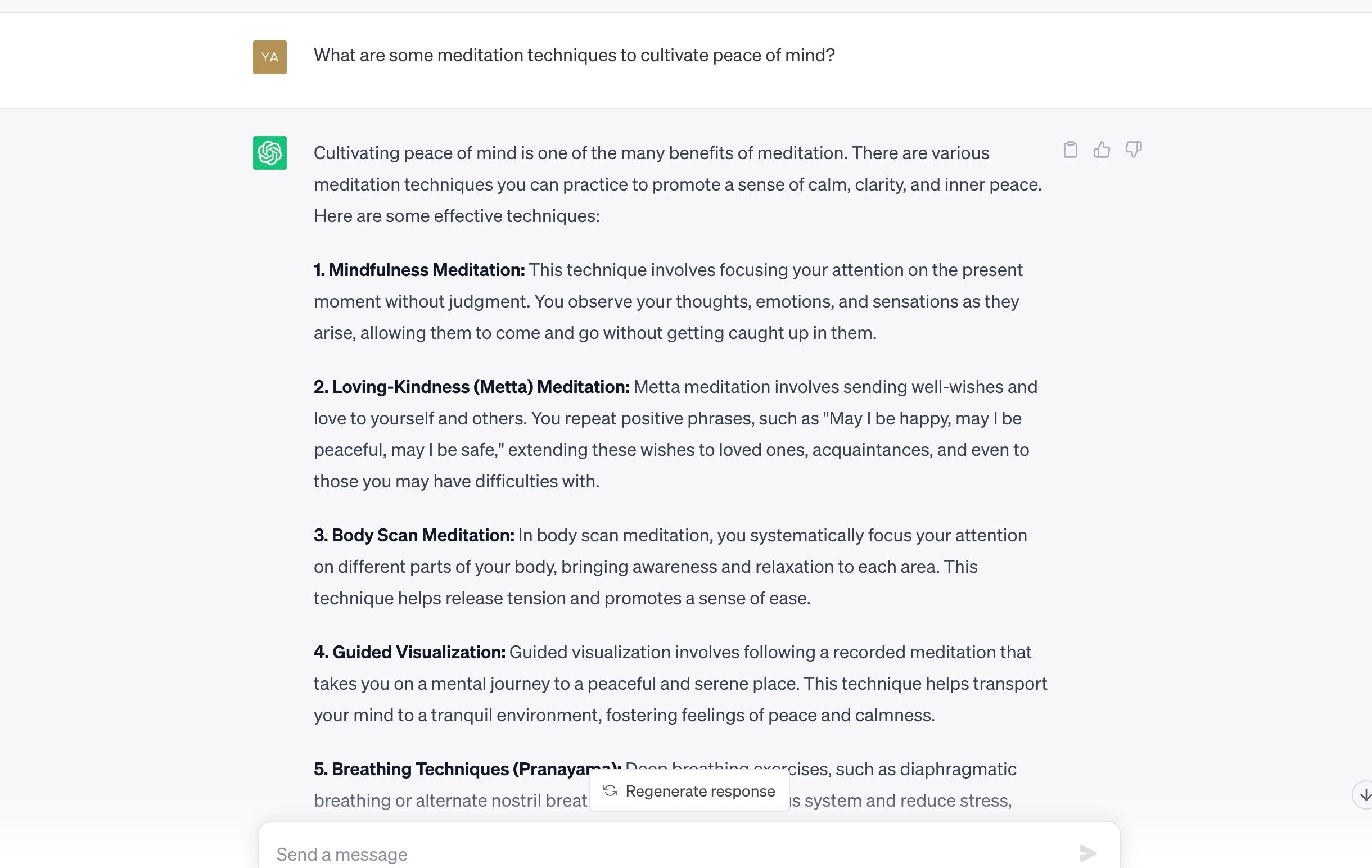Image resolution: width=1372 pixels, height=868 pixels.
Task: Click the Body Scan Meditation heading
Action: pyautogui.click(x=413, y=535)
